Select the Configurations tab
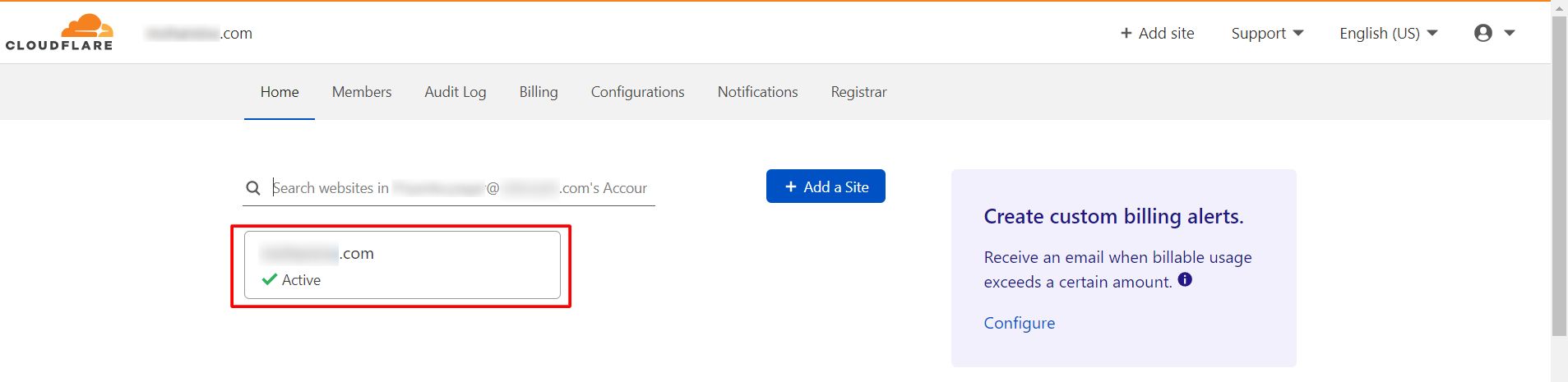 click(637, 92)
